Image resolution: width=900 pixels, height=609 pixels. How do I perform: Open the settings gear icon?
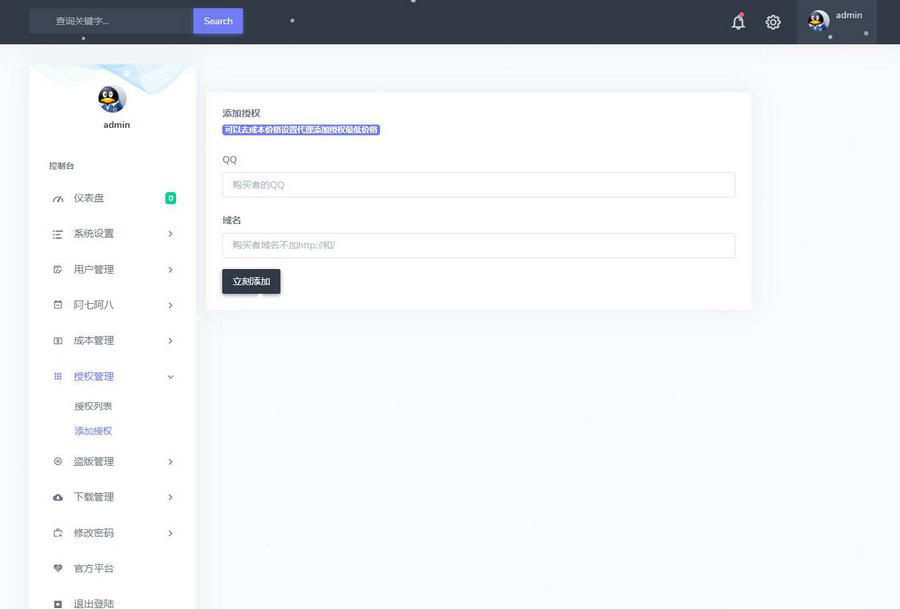click(773, 22)
